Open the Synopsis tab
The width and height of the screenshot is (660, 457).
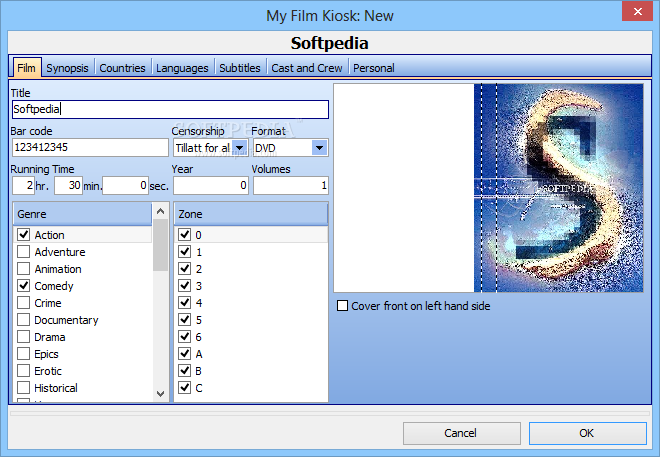pos(67,68)
